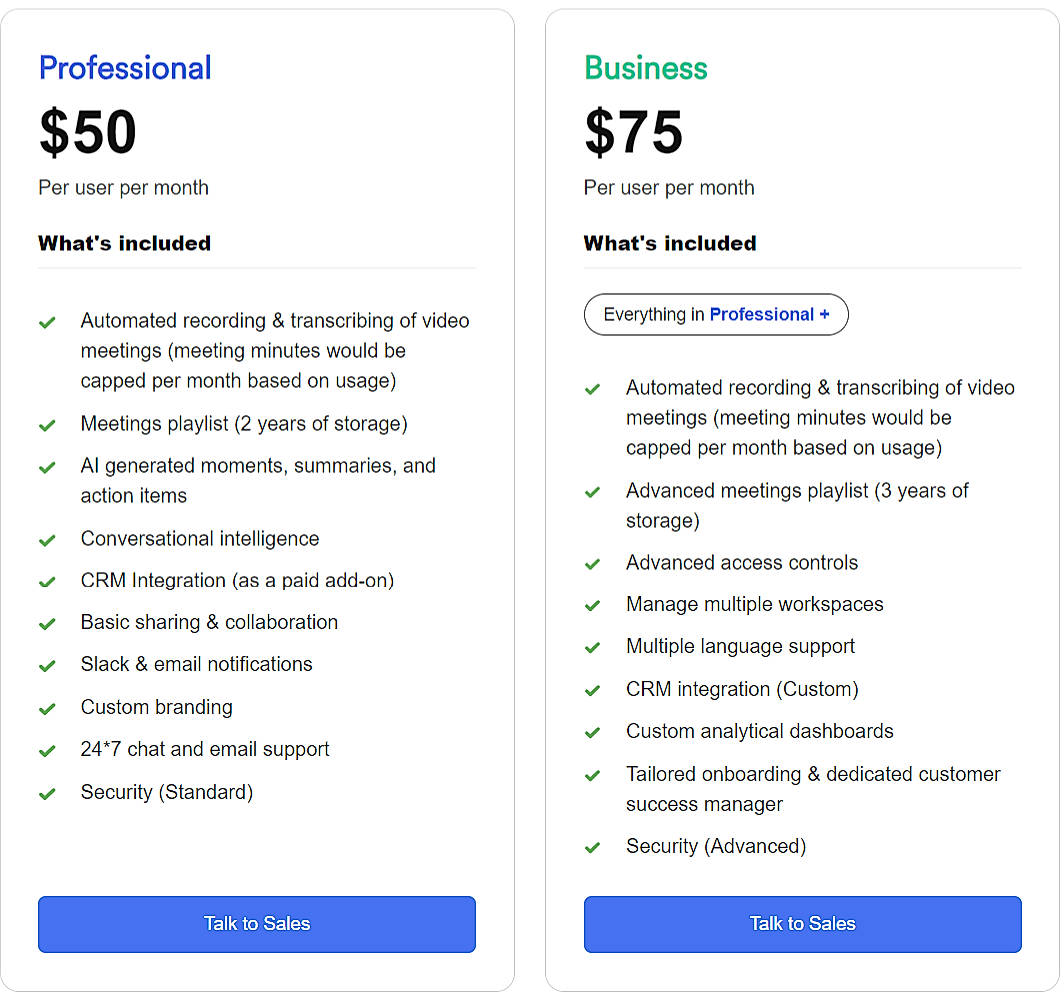Click Talk to Sales under Professional plan
1064x998 pixels.
[256, 924]
